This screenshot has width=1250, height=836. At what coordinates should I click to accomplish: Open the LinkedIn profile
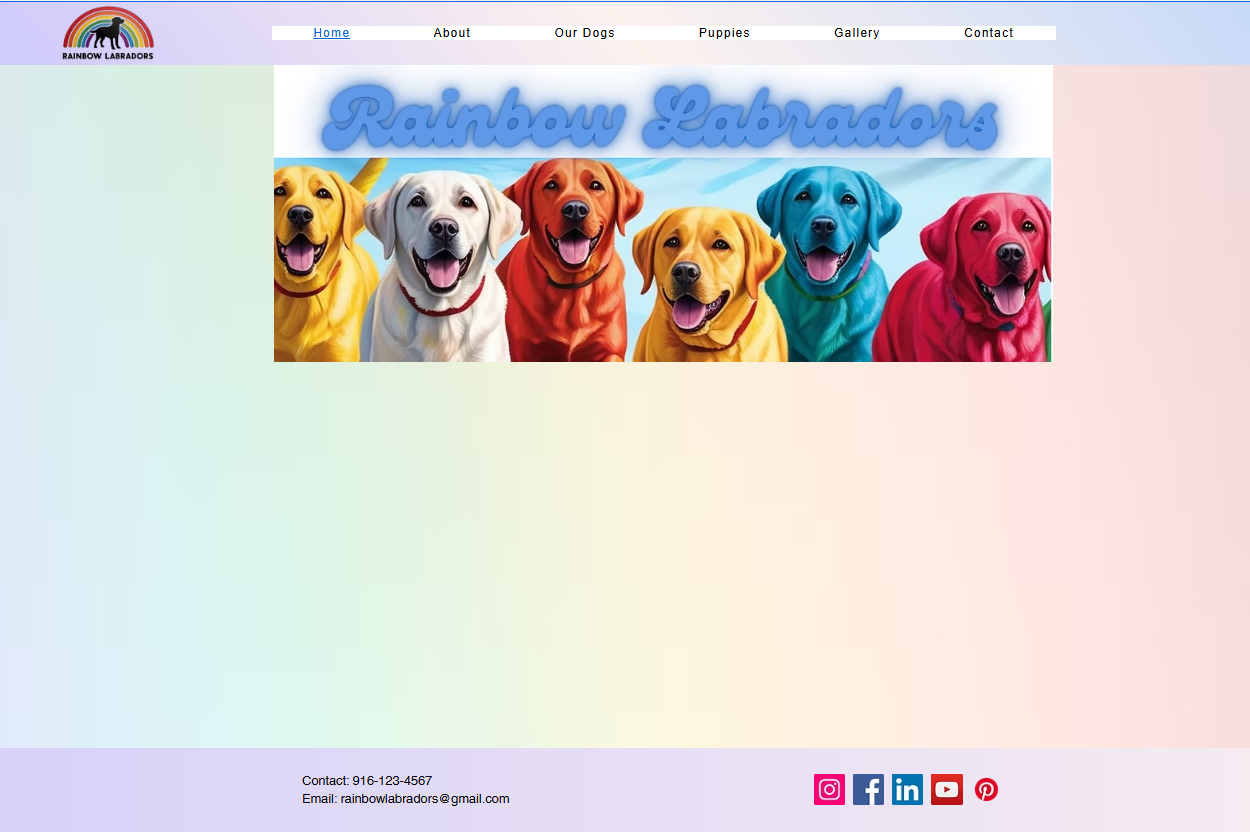tap(907, 789)
